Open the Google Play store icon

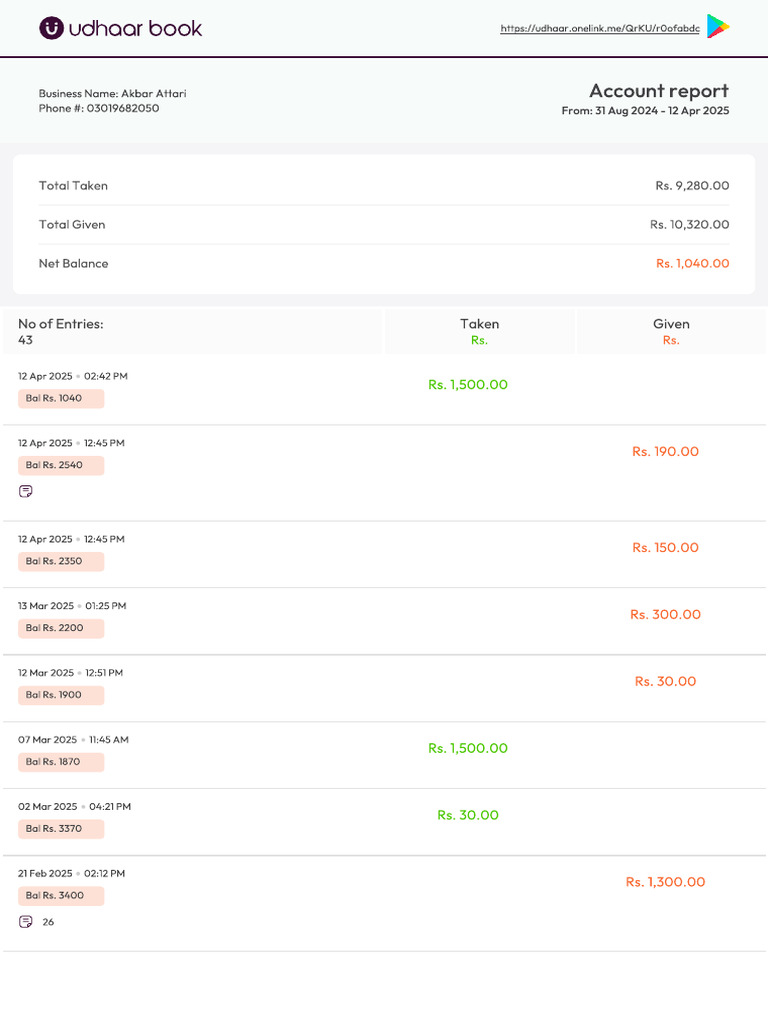(717, 27)
